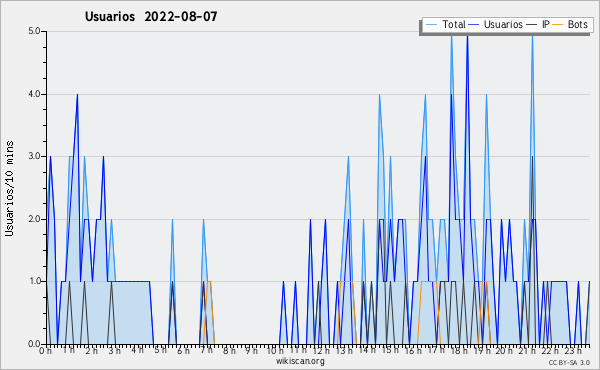Screen dimensions: 600x370
Task: Click the wikiscan.org footer text
Action: coord(300,361)
